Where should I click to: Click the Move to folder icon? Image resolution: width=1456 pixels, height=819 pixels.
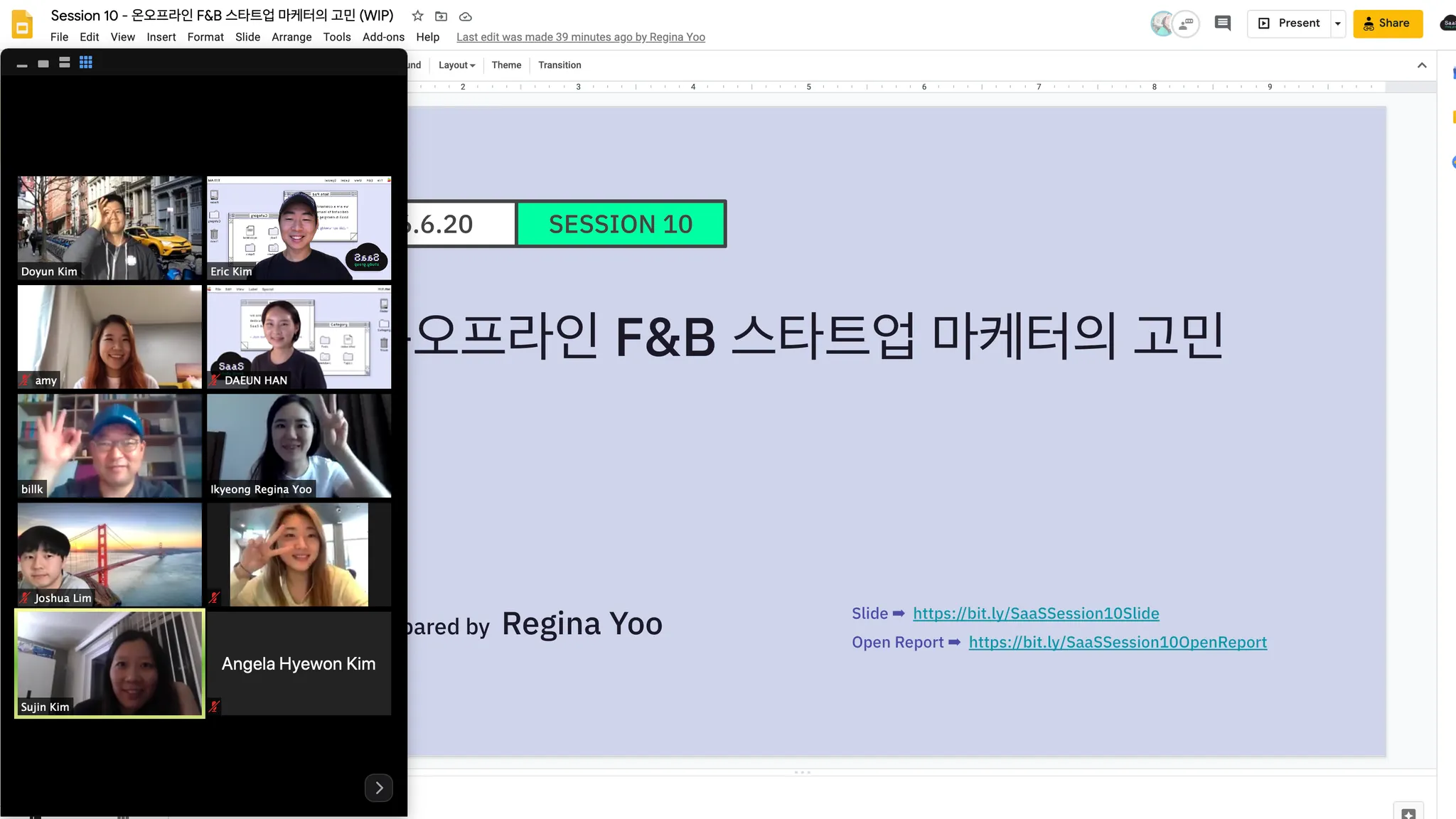click(441, 16)
